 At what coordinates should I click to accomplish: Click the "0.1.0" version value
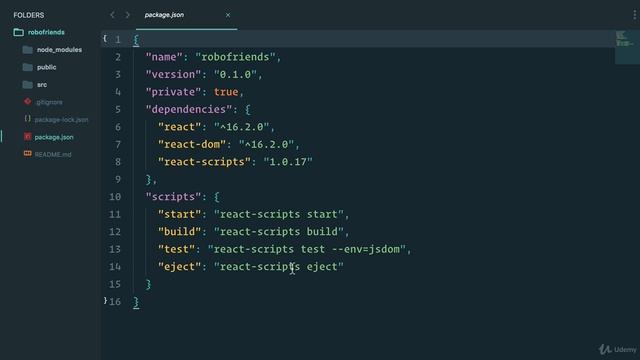(235, 75)
